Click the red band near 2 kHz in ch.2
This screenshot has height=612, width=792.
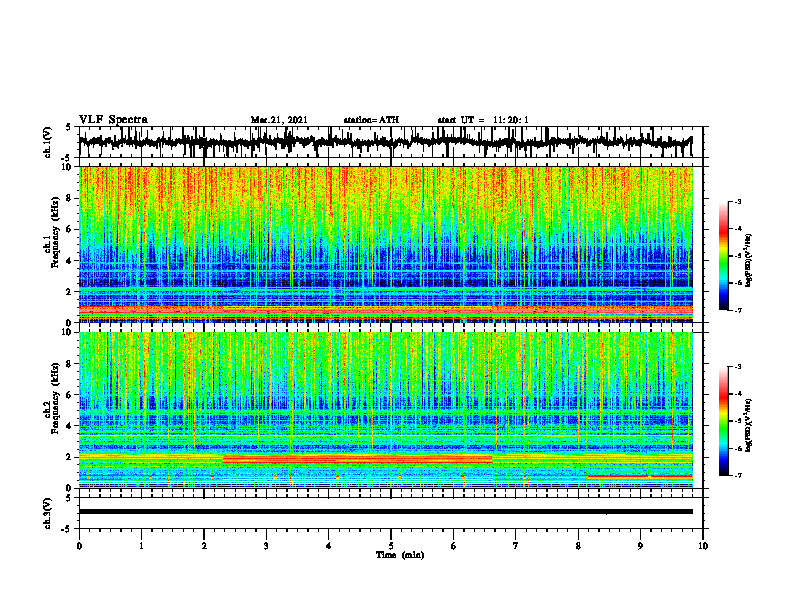click(x=358, y=459)
